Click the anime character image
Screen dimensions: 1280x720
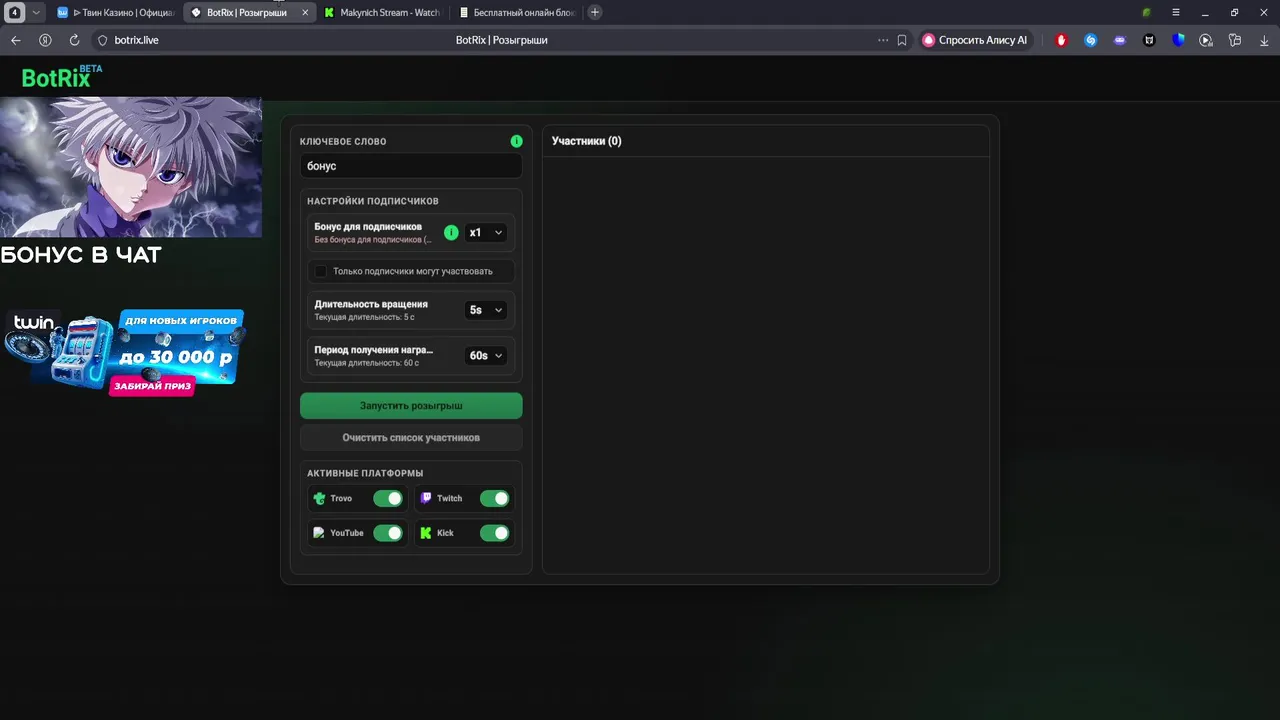tap(131, 167)
